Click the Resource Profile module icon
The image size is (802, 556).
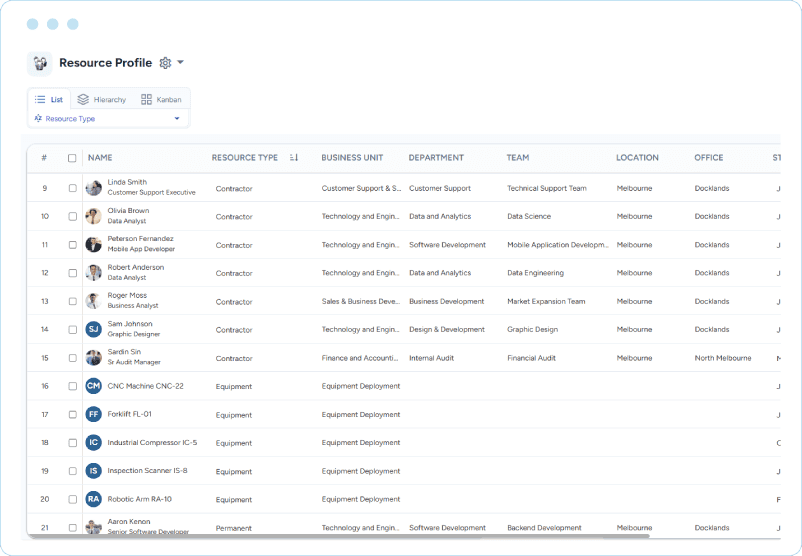click(40, 63)
